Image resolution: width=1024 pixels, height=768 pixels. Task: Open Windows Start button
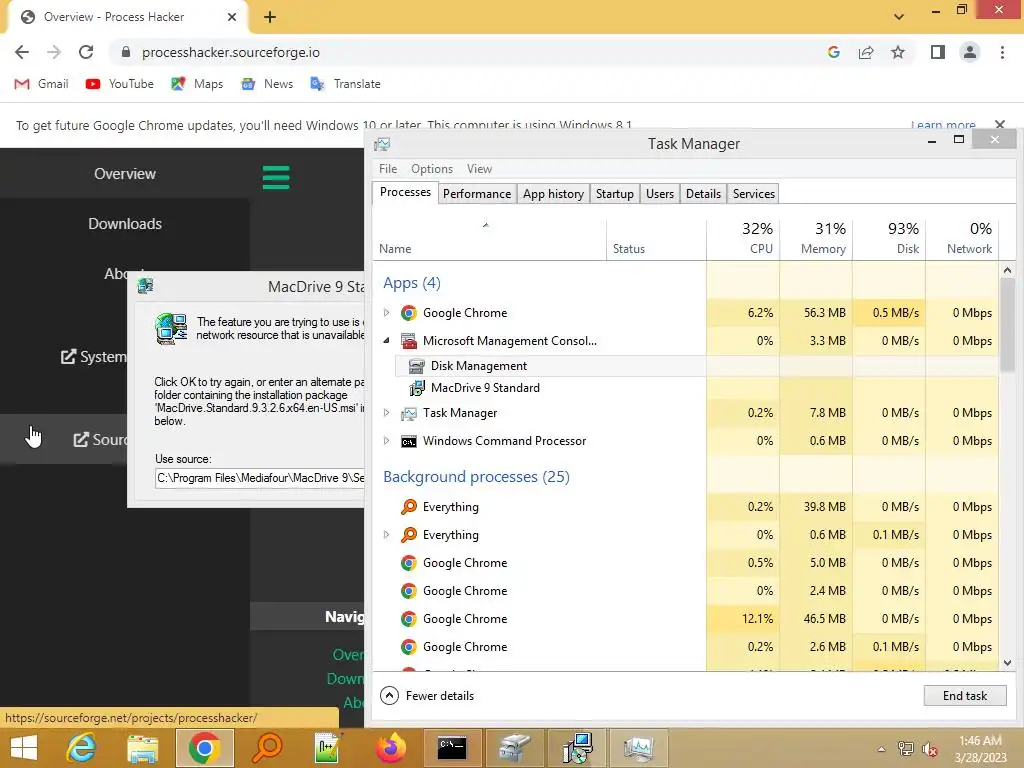pyautogui.click(x=24, y=748)
